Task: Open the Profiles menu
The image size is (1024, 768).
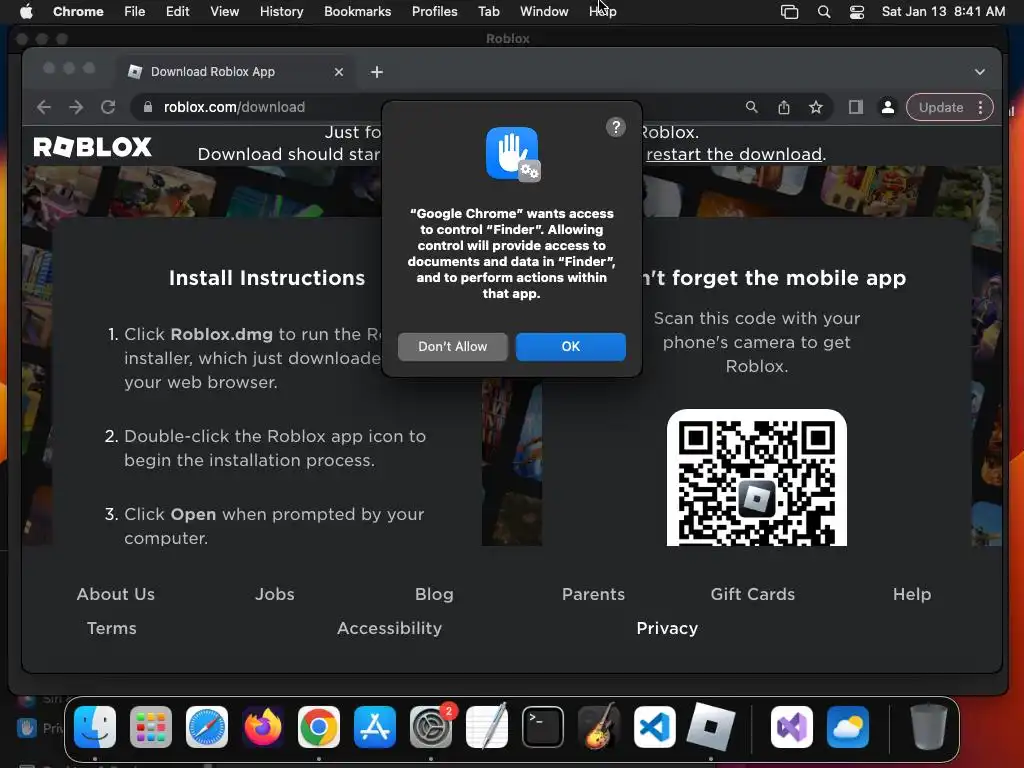Action: [x=434, y=11]
